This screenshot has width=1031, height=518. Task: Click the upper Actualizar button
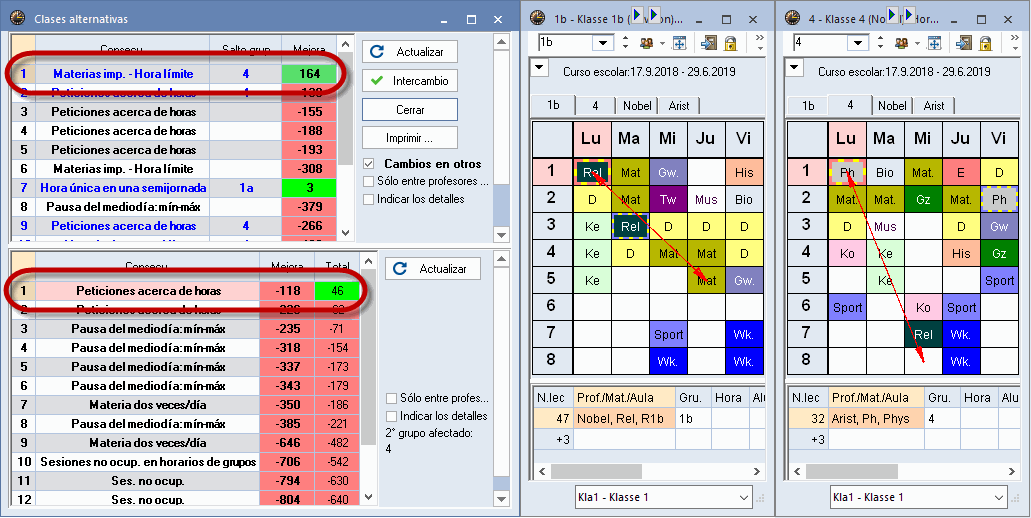tap(410, 52)
